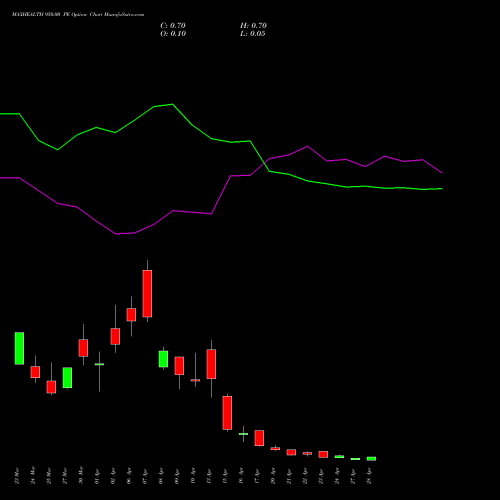Click the open value 'O: 0.10'

[173, 34]
